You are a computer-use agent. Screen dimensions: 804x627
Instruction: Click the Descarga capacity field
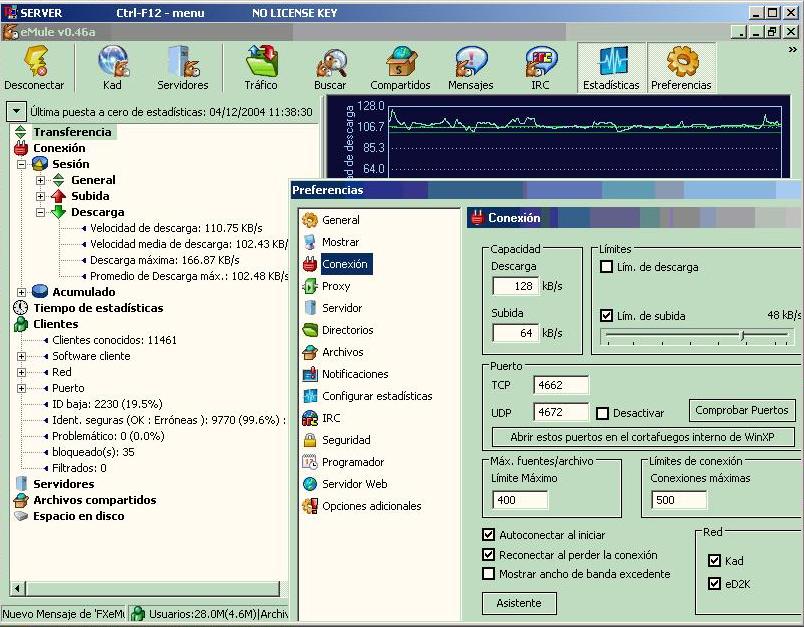515,286
